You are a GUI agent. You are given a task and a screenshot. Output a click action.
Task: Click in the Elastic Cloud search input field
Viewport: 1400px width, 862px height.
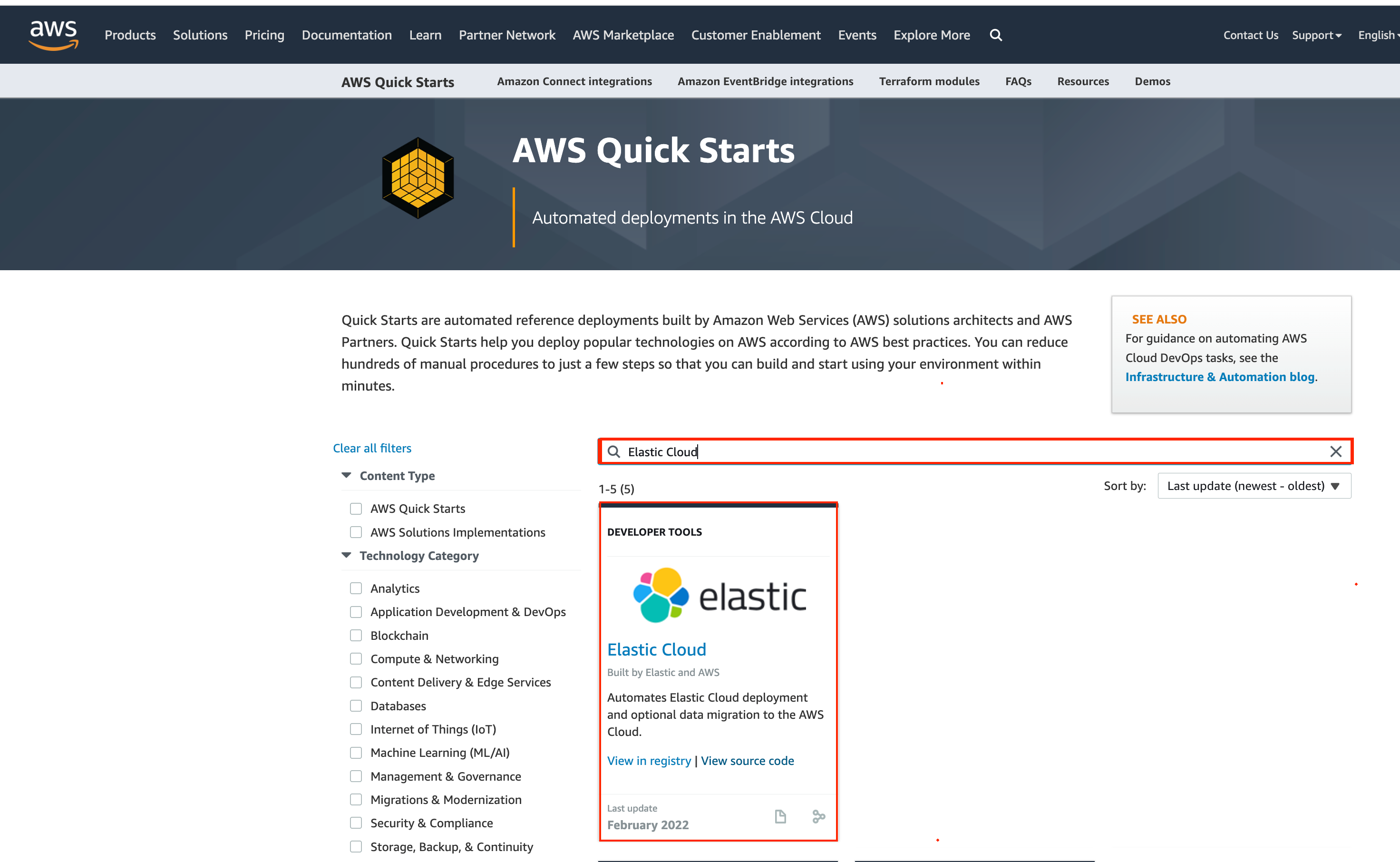click(974, 451)
